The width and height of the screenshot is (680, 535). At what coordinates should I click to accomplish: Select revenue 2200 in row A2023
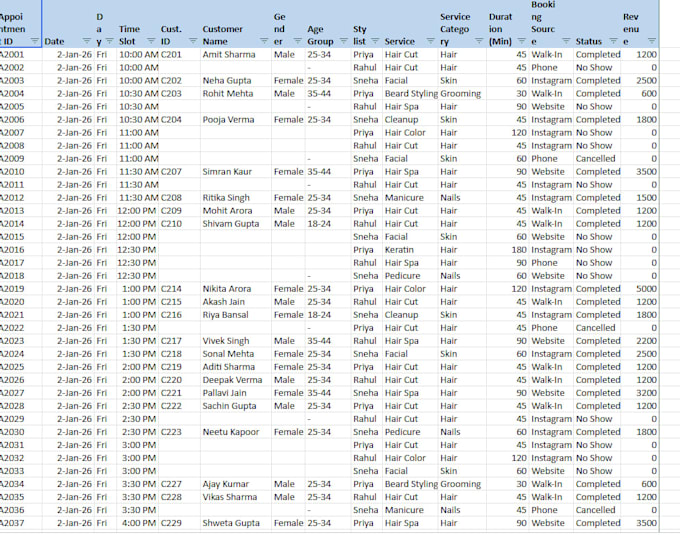[x=640, y=341]
